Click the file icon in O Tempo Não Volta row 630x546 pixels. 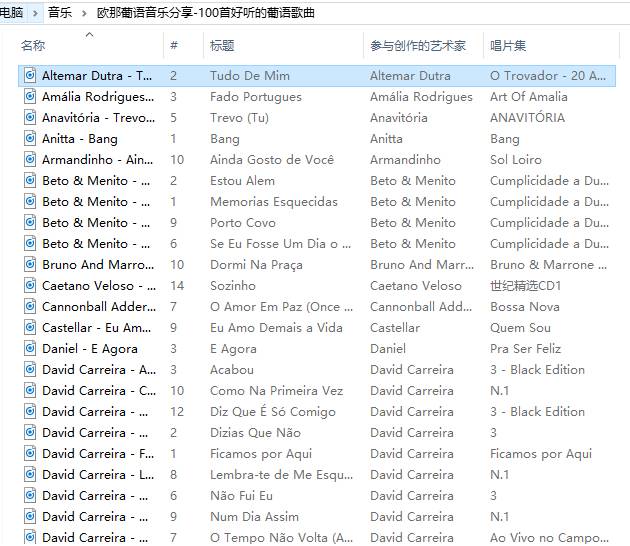(x=30, y=537)
